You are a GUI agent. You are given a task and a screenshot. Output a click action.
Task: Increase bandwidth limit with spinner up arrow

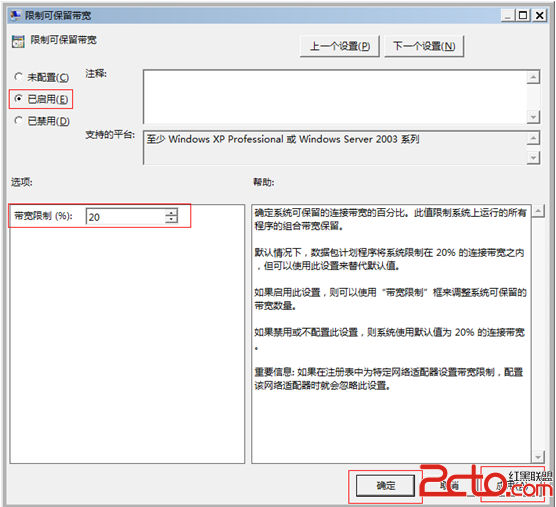click(171, 212)
